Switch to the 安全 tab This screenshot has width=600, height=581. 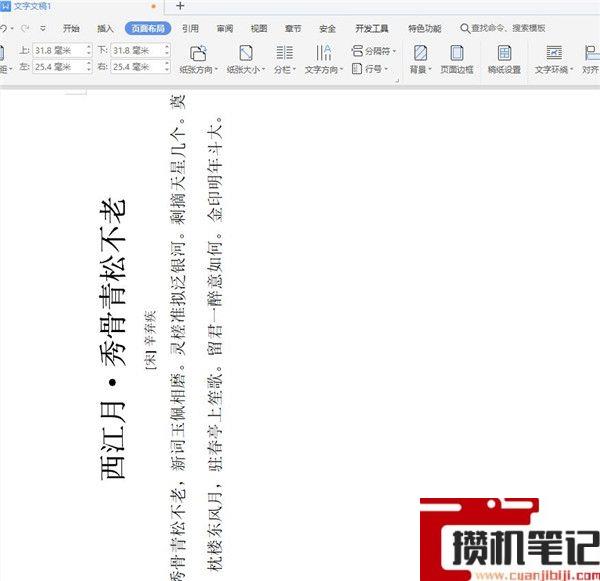[328, 28]
